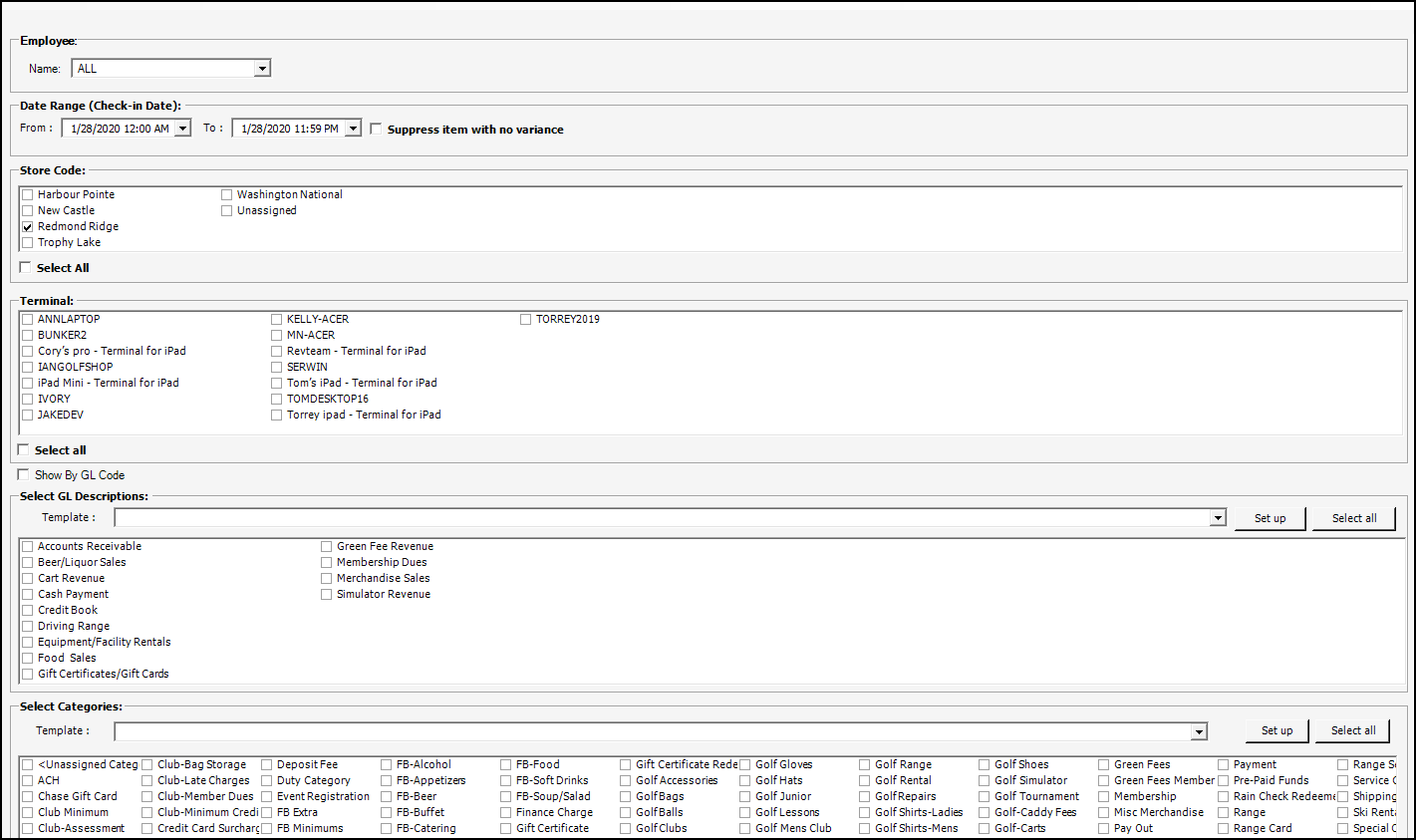Select the Driving Range checkbox

tap(28, 627)
